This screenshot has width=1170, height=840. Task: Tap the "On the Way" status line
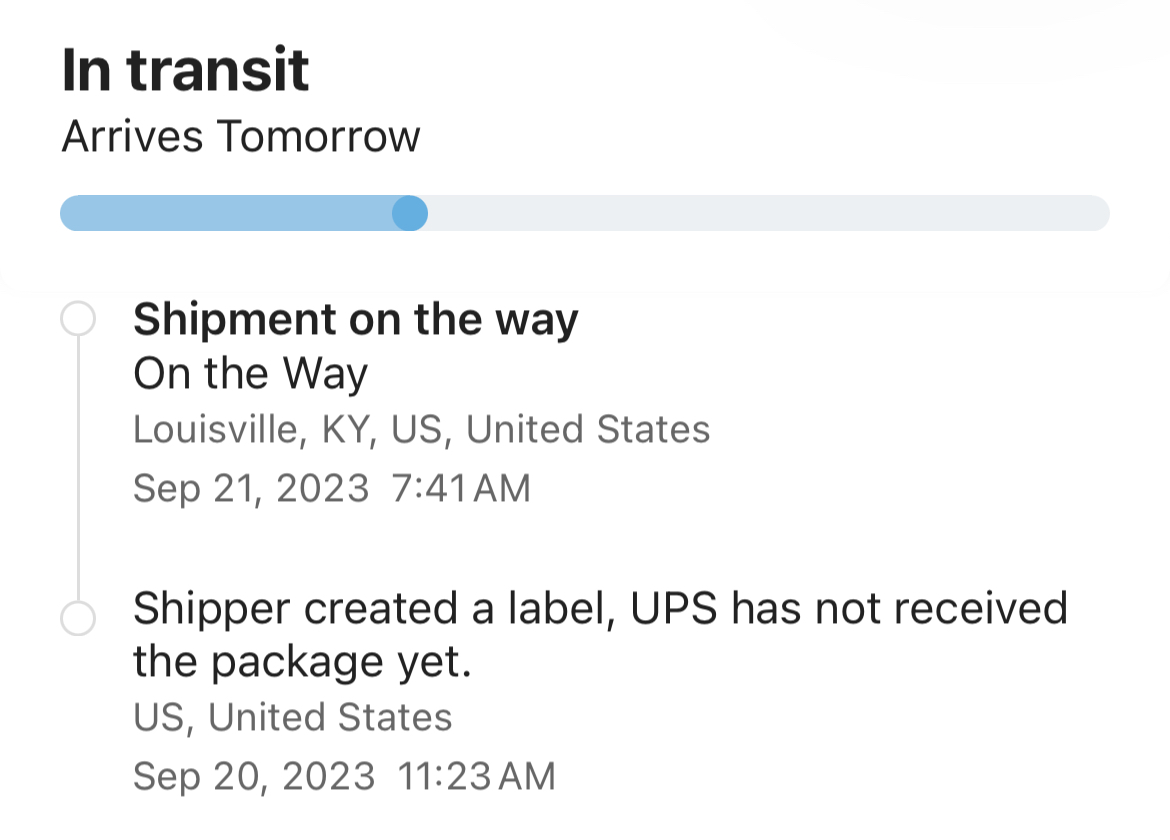250,374
